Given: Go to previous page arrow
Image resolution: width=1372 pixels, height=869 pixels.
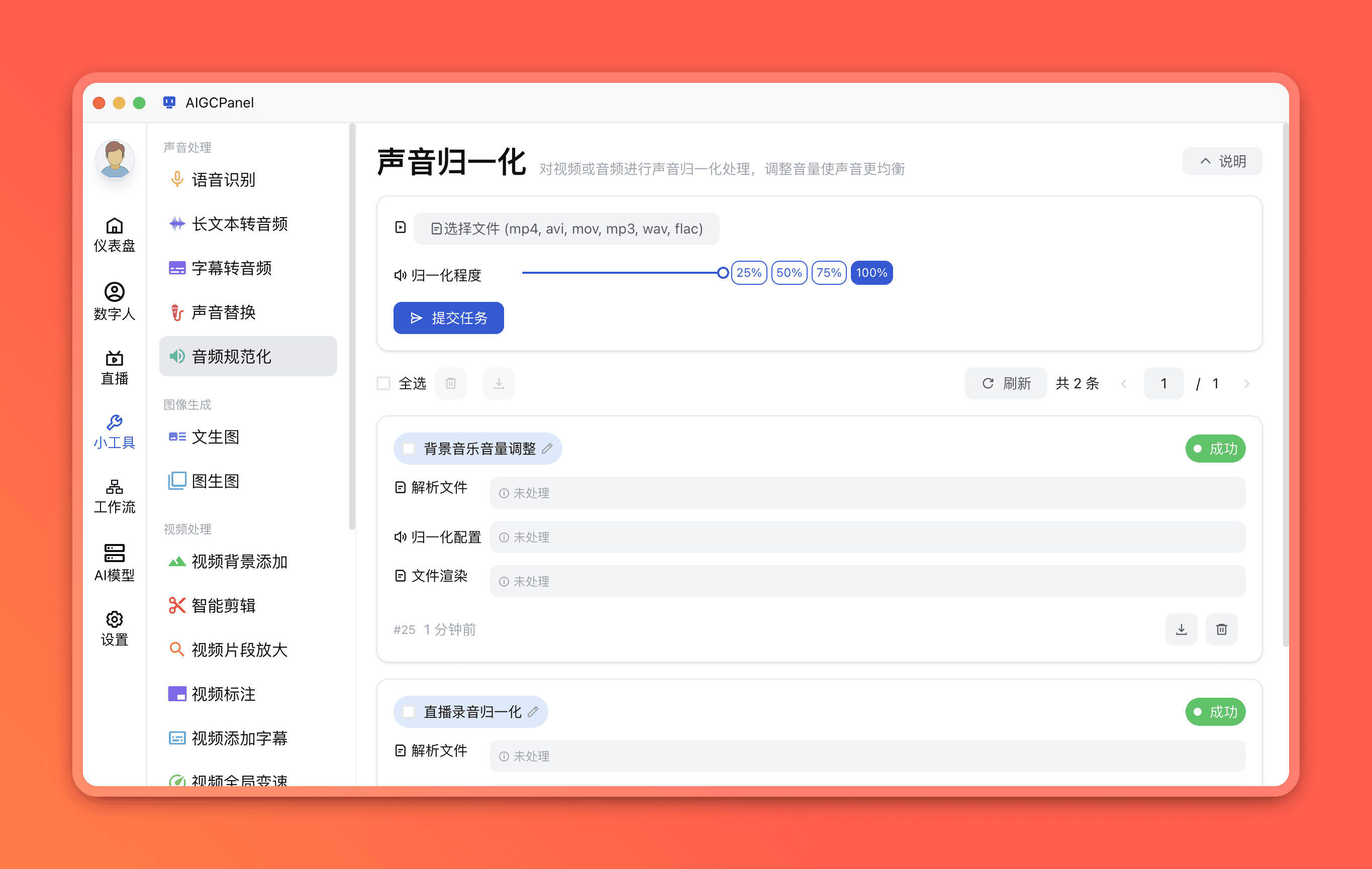Looking at the screenshot, I should 1124,384.
